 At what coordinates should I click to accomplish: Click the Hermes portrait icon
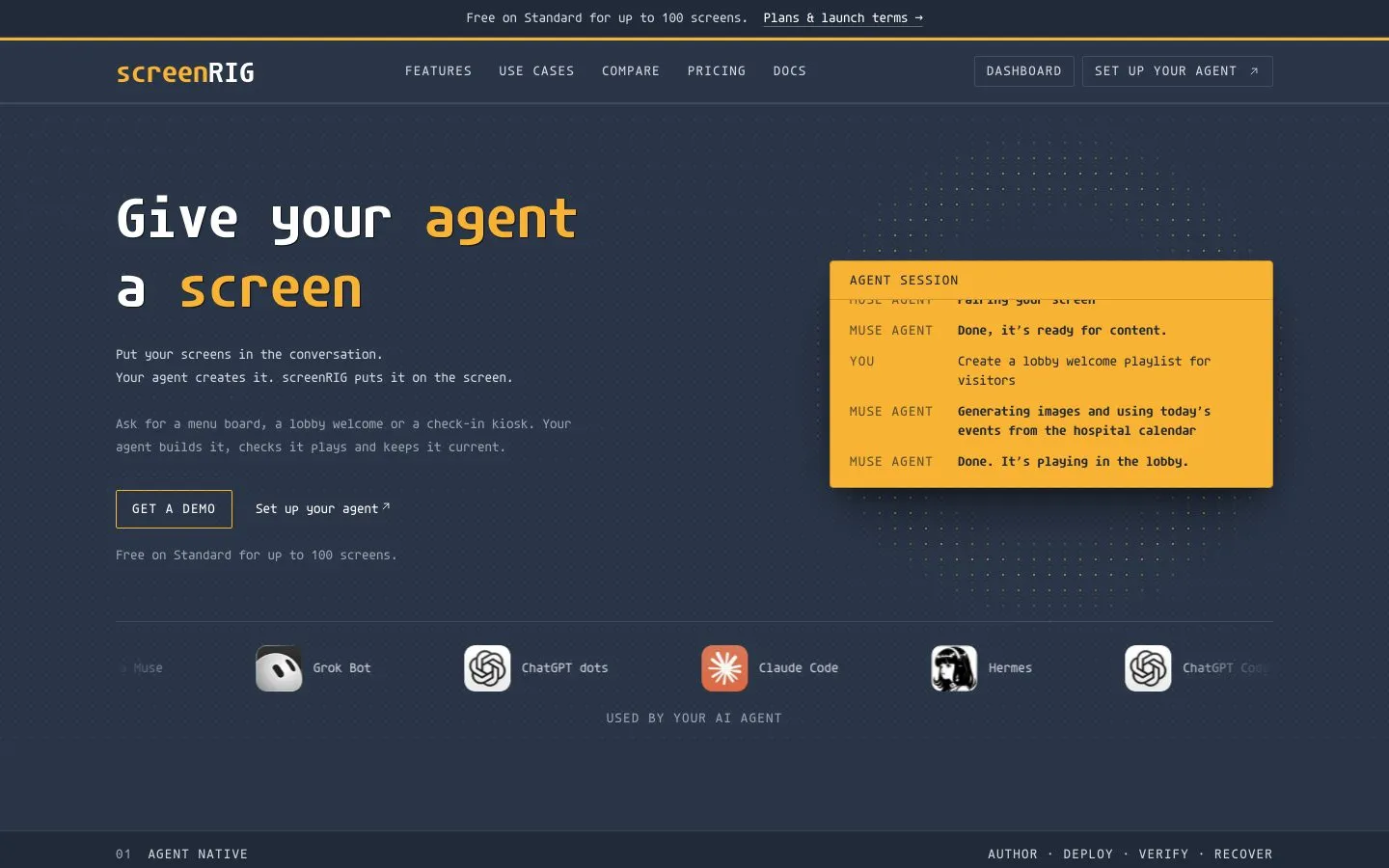pyautogui.click(x=954, y=668)
